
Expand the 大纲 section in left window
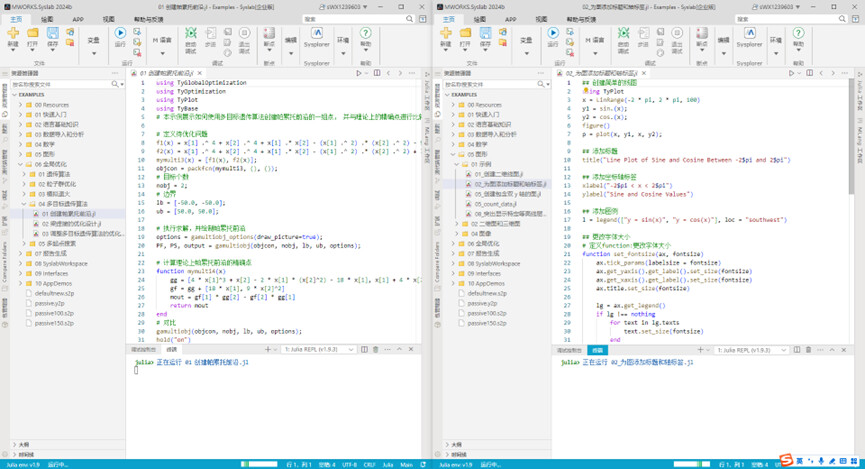click(14, 444)
